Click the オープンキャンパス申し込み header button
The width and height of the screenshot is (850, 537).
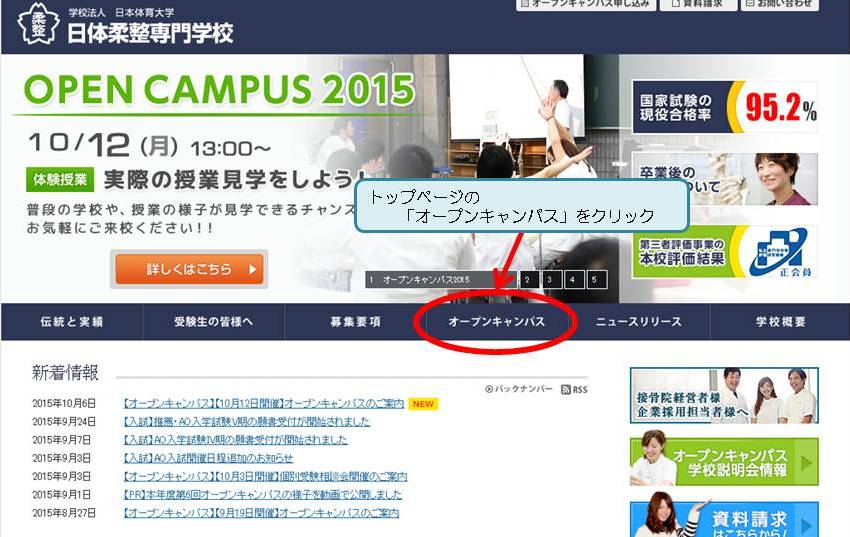point(584,5)
